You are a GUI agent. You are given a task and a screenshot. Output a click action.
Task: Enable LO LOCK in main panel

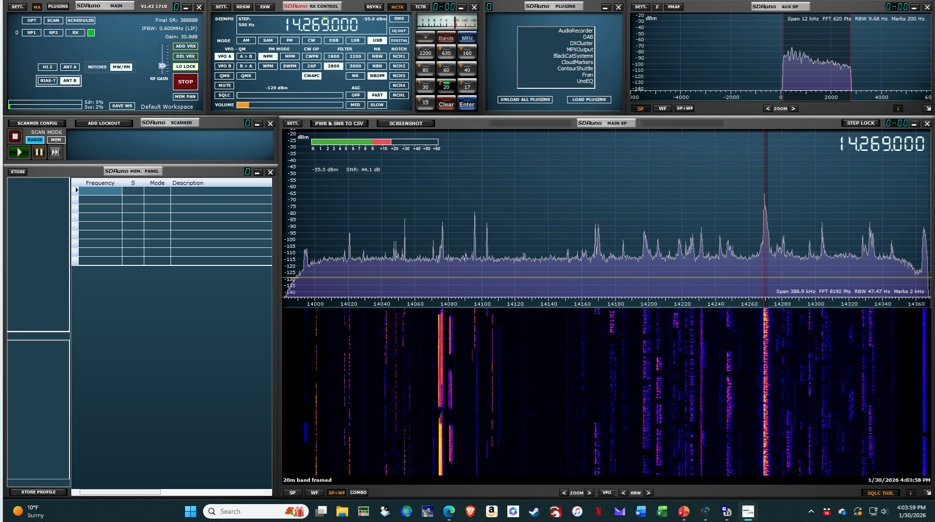tap(185, 66)
